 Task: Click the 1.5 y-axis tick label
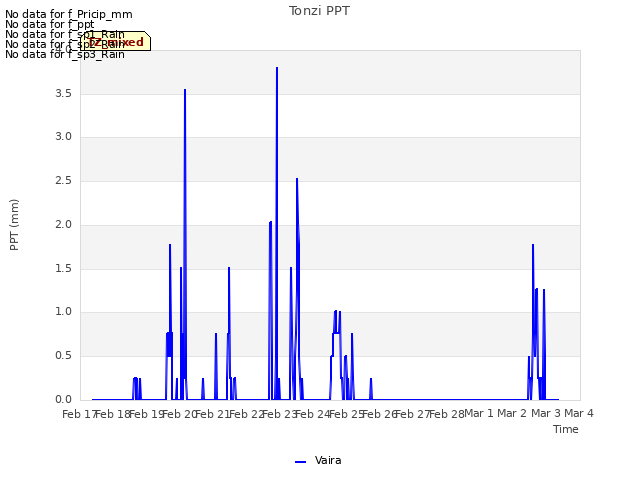coord(63,268)
